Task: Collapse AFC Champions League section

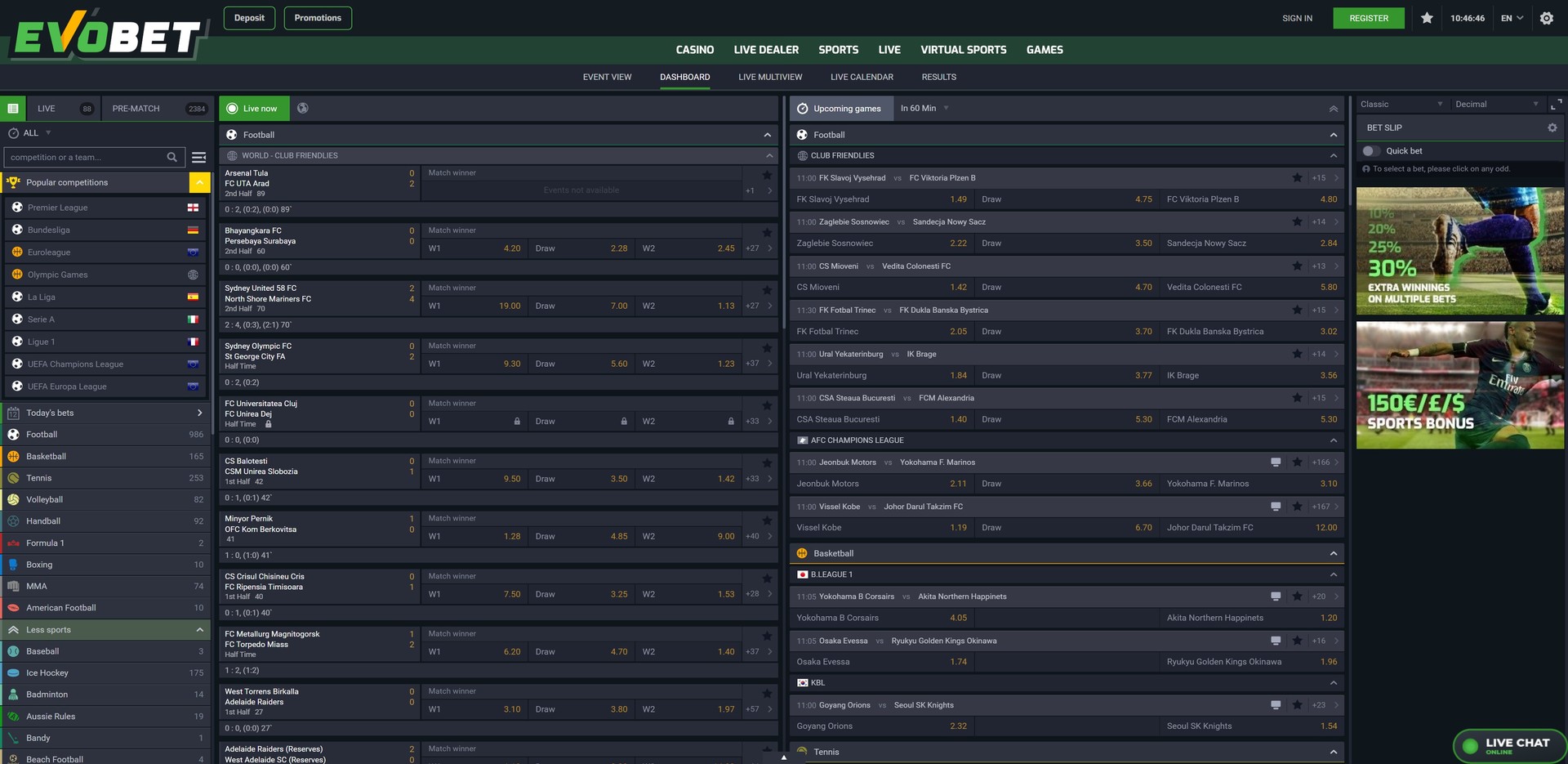Action: coord(1333,440)
